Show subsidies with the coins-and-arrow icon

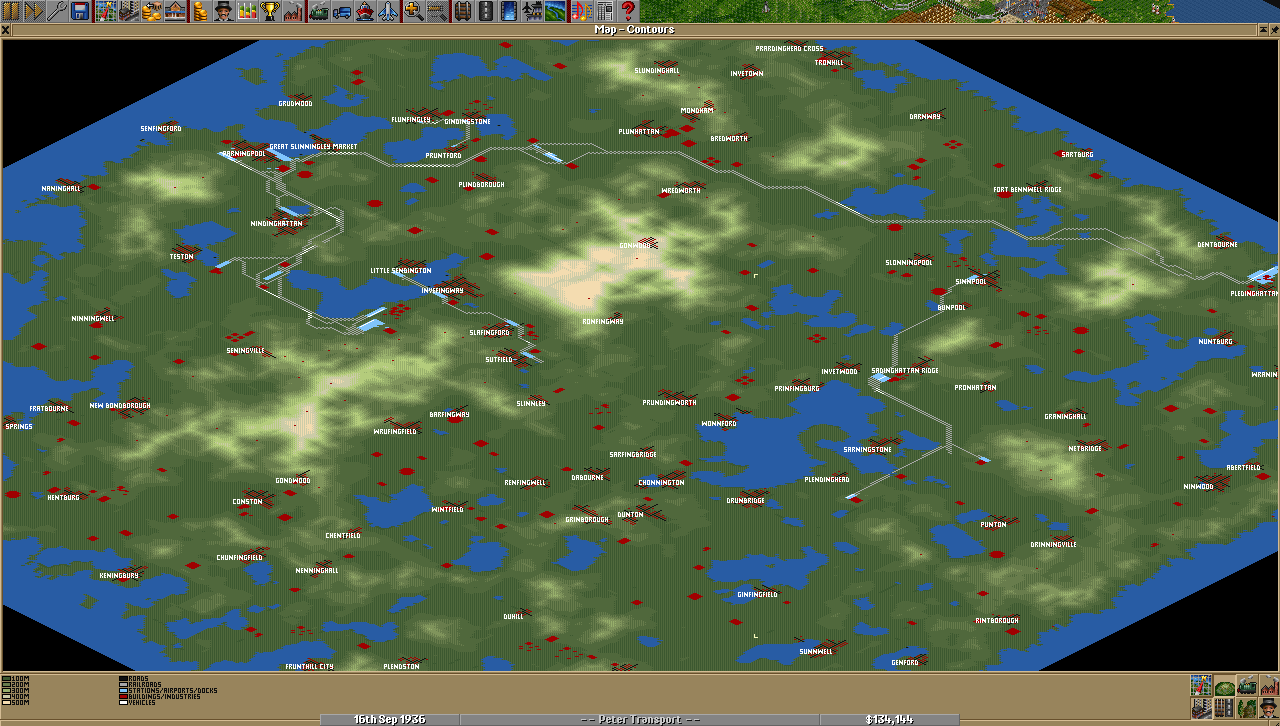point(151,11)
